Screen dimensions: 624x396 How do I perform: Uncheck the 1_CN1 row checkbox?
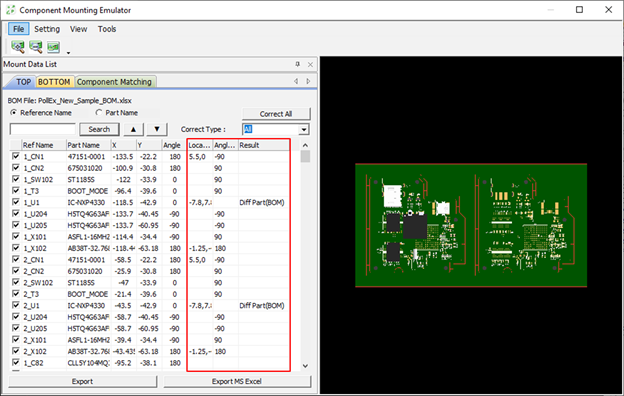(16, 156)
